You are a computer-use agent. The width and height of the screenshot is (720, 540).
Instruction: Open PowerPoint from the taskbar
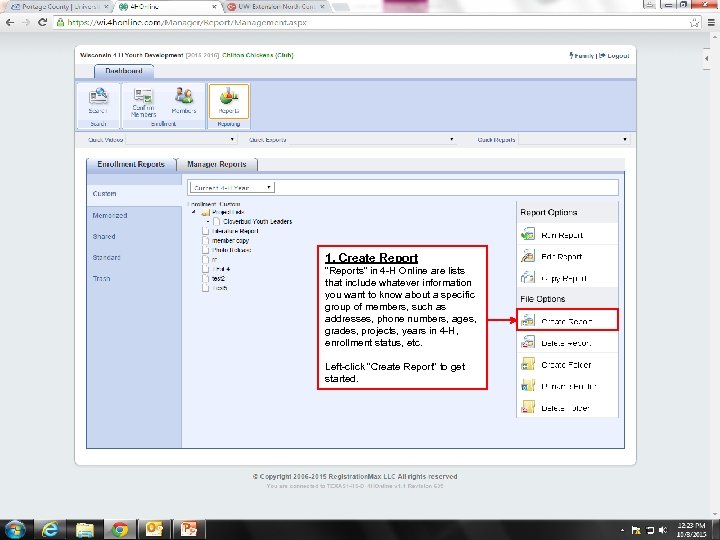click(x=189, y=530)
